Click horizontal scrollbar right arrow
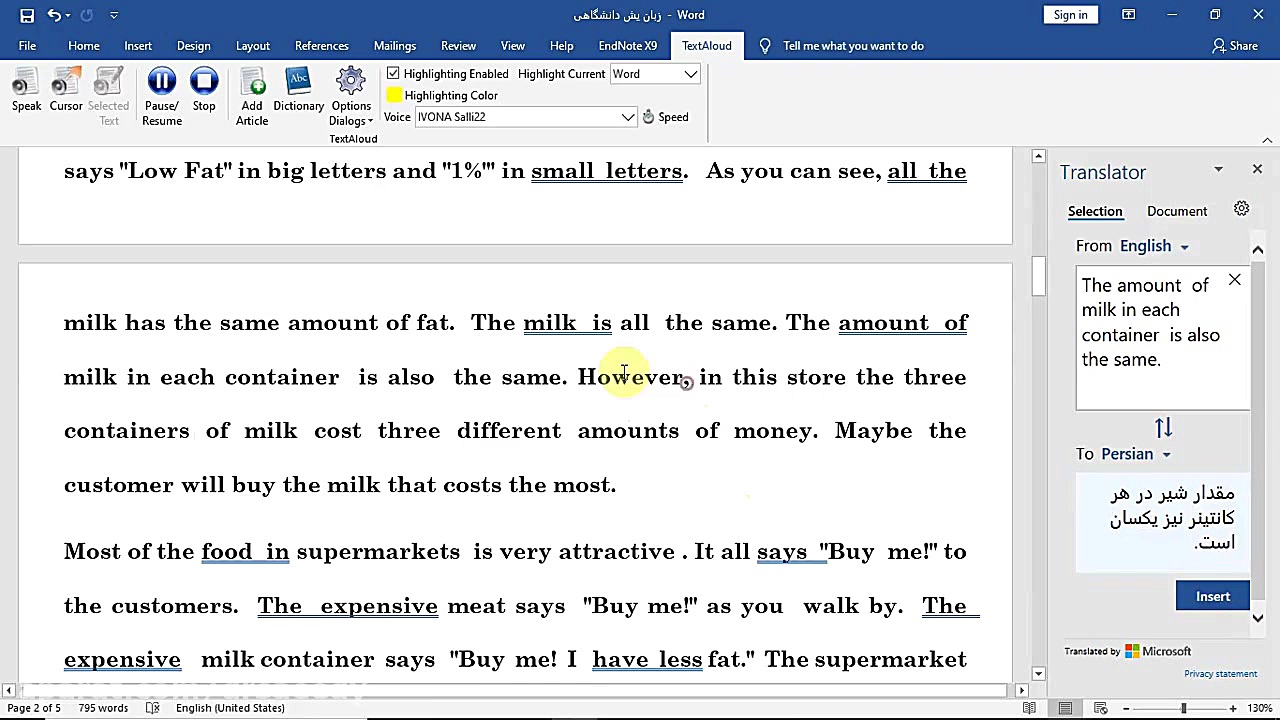The height and width of the screenshot is (720, 1280). pyautogui.click(x=1022, y=690)
